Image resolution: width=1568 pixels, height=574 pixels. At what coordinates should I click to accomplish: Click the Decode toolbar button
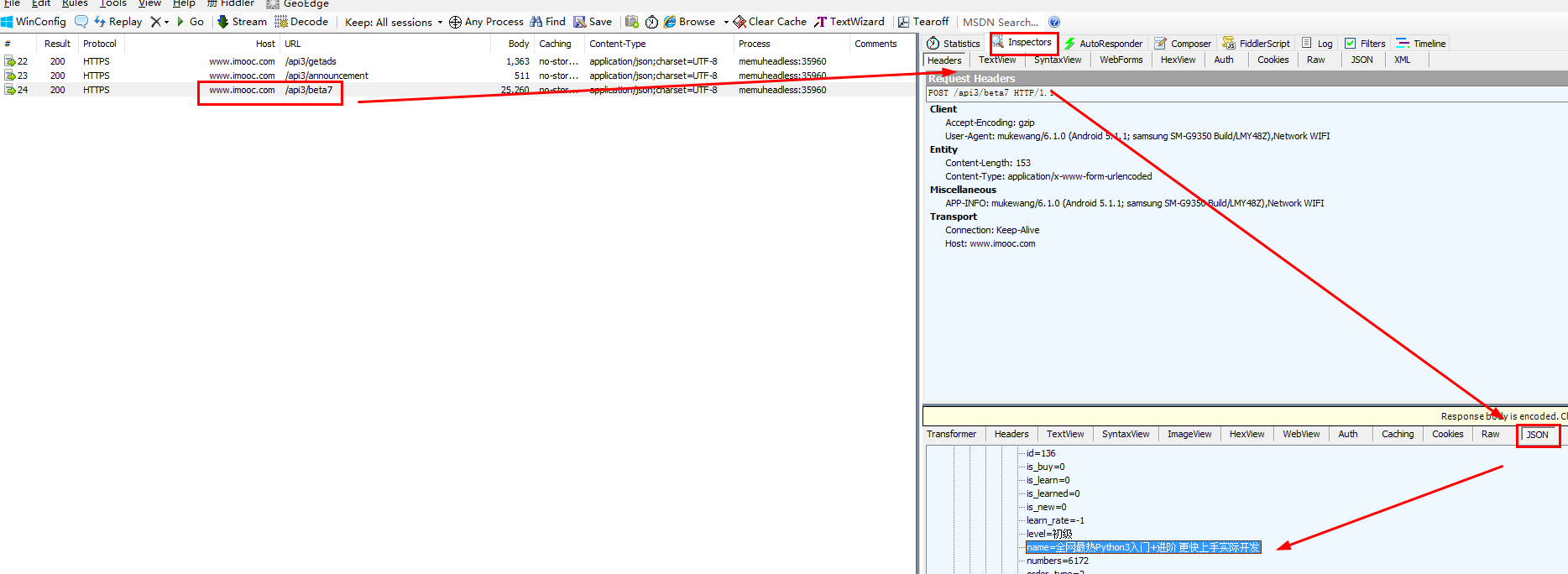tap(301, 22)
